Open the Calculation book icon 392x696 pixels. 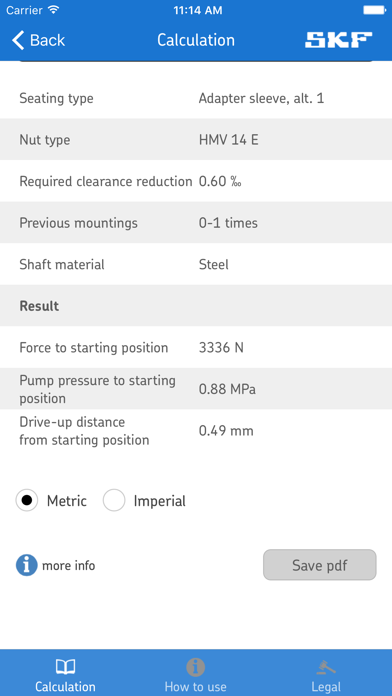[65, 666]
